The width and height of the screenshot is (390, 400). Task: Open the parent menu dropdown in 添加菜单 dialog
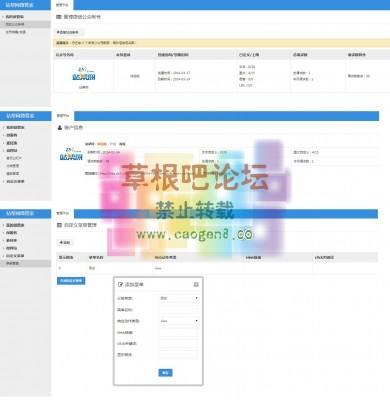pyautogui.click(x=178, y=298)
